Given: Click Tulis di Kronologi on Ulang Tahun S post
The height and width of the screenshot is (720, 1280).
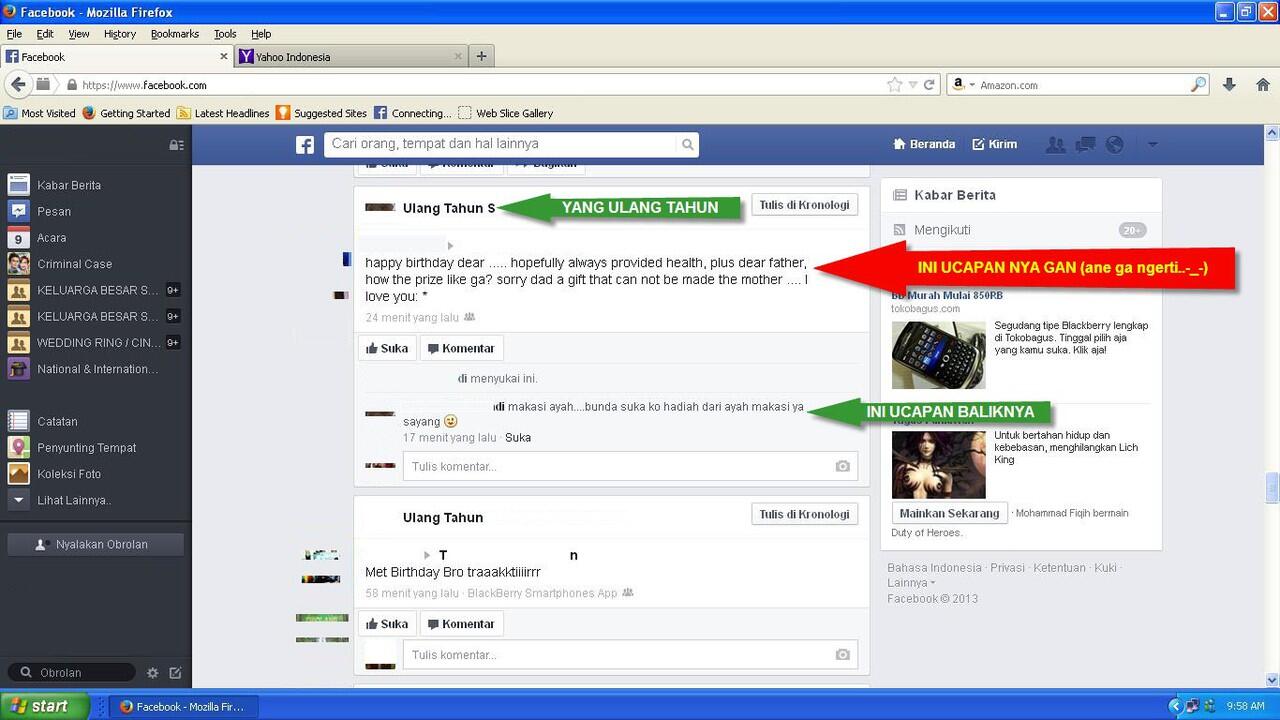Looking at the screenshot, I should point(804,205).
